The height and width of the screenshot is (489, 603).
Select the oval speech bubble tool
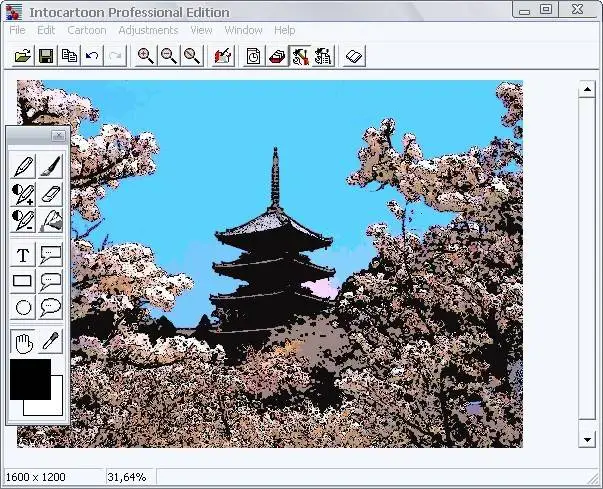click(50, 308)
